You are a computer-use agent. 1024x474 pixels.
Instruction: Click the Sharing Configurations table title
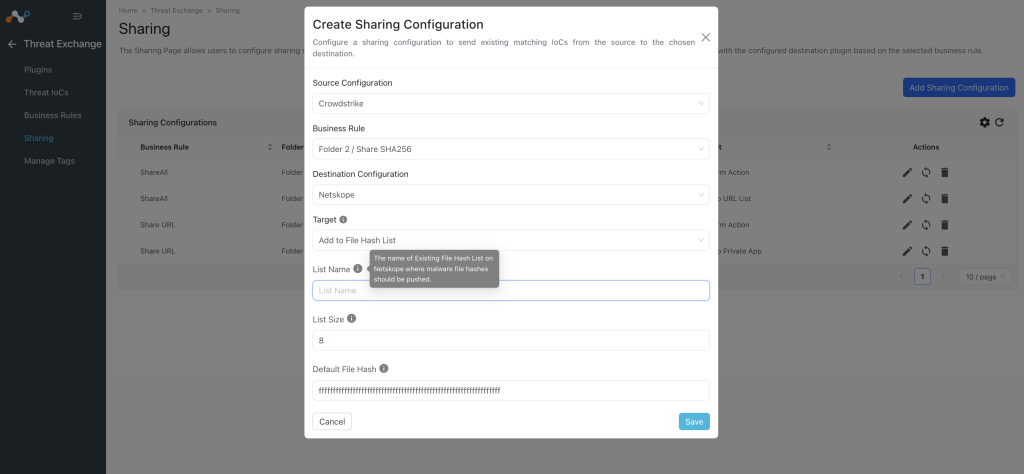pyautogui.click(x=172, y=122)
